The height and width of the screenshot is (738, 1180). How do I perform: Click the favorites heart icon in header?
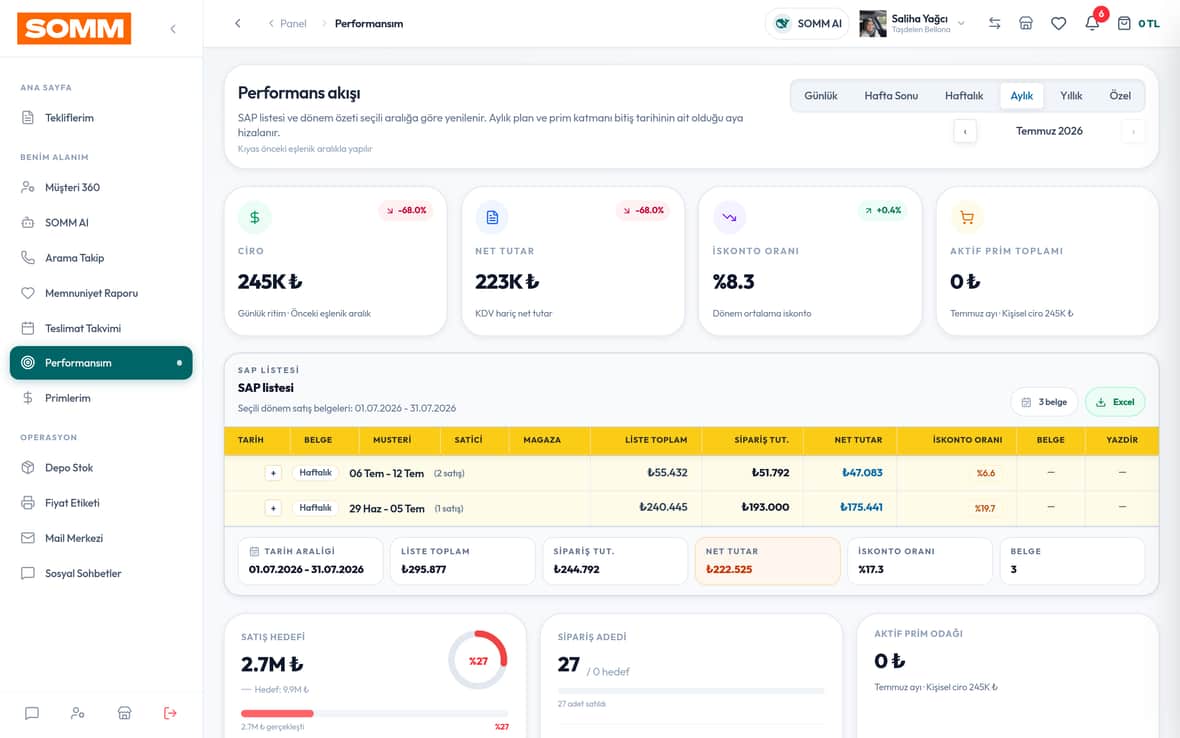point(1058,23)
